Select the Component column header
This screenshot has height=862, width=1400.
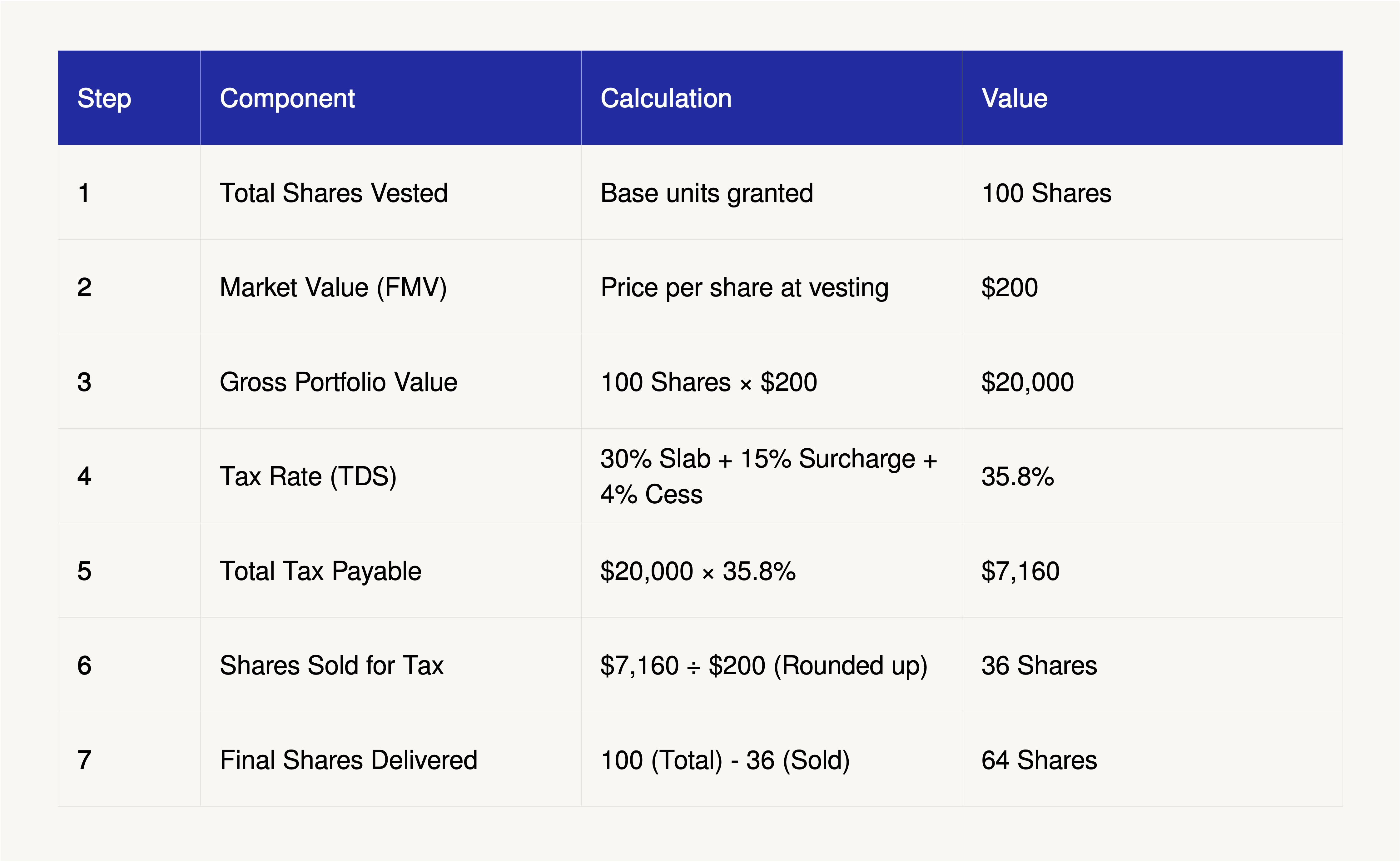pos(391,97)
